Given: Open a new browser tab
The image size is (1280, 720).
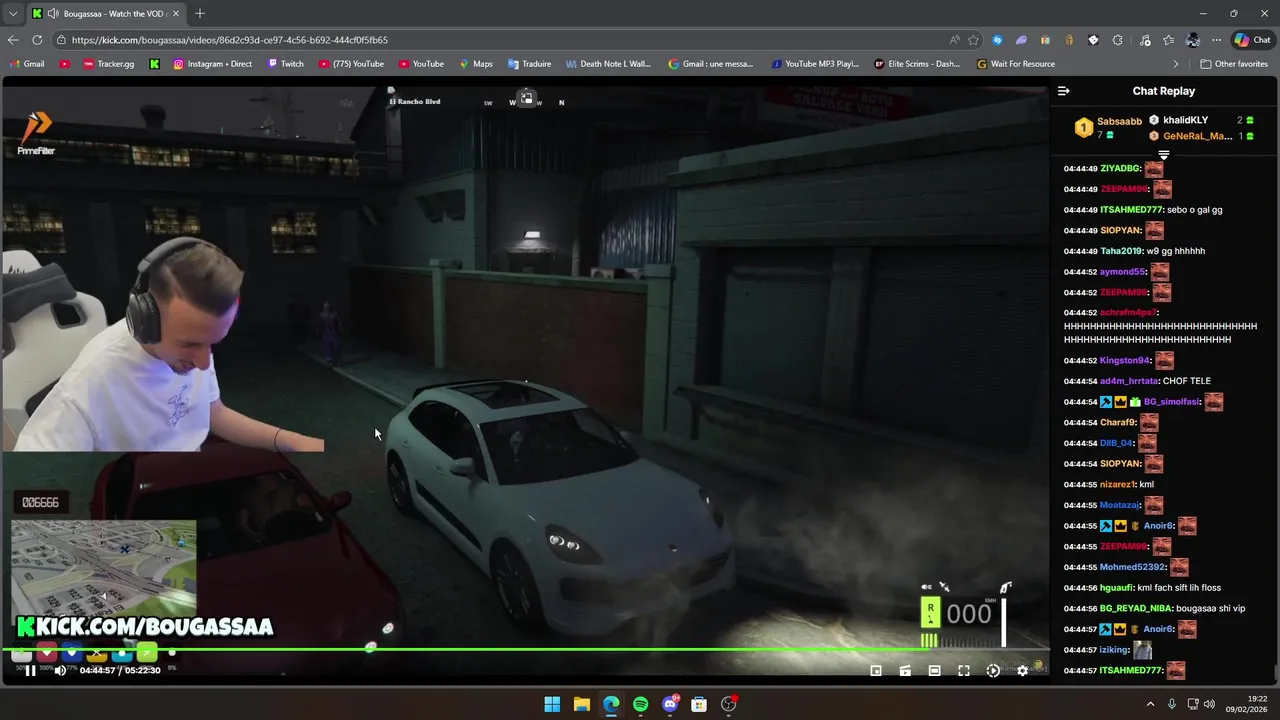Looking at the screenshot, I should click(x=200, y=14).
